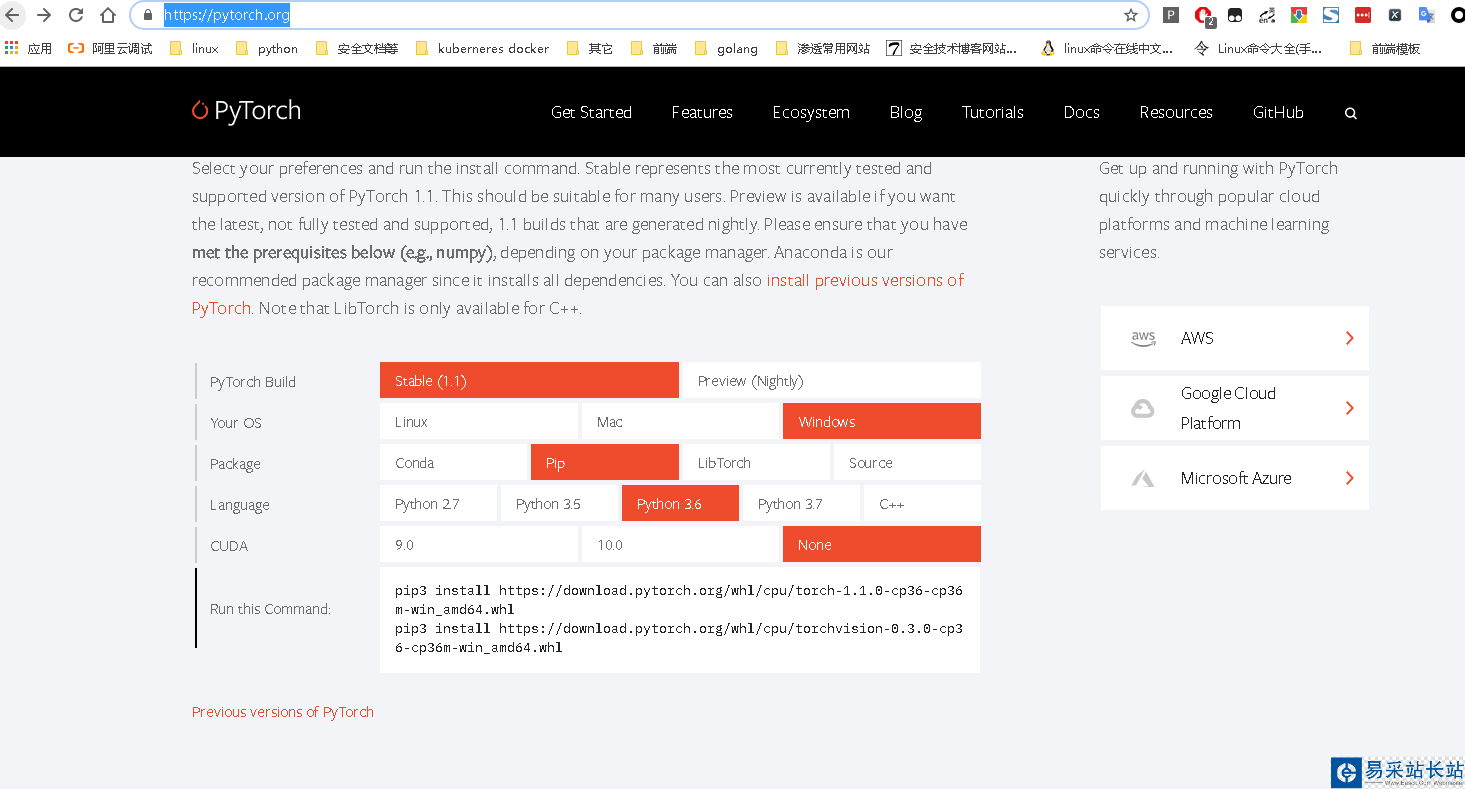Image resolution: width=1465 pixels, height=789 pixels.
Task: Select CUDA version 9.0
Action: pos(479,544)
